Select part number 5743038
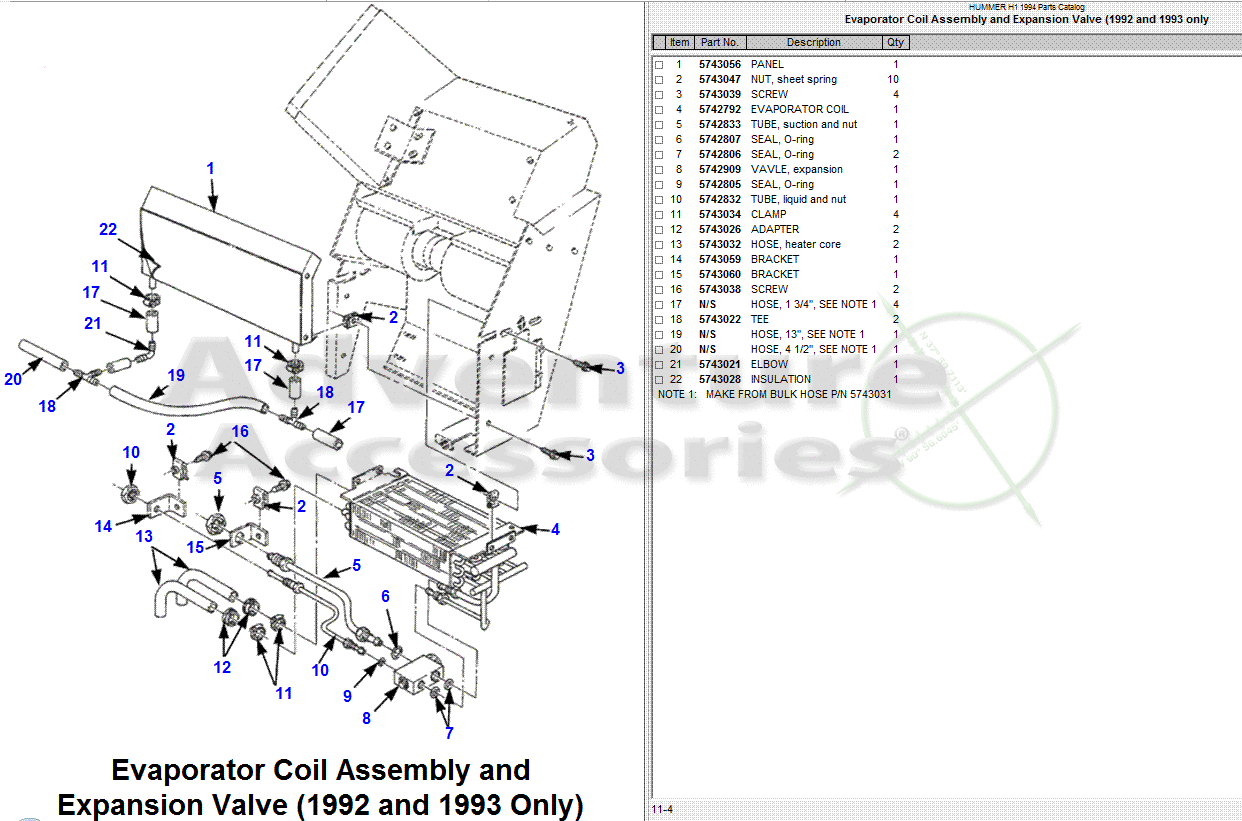The height and width of the screenshot is (821, 1242). click(x=720, y=289)
